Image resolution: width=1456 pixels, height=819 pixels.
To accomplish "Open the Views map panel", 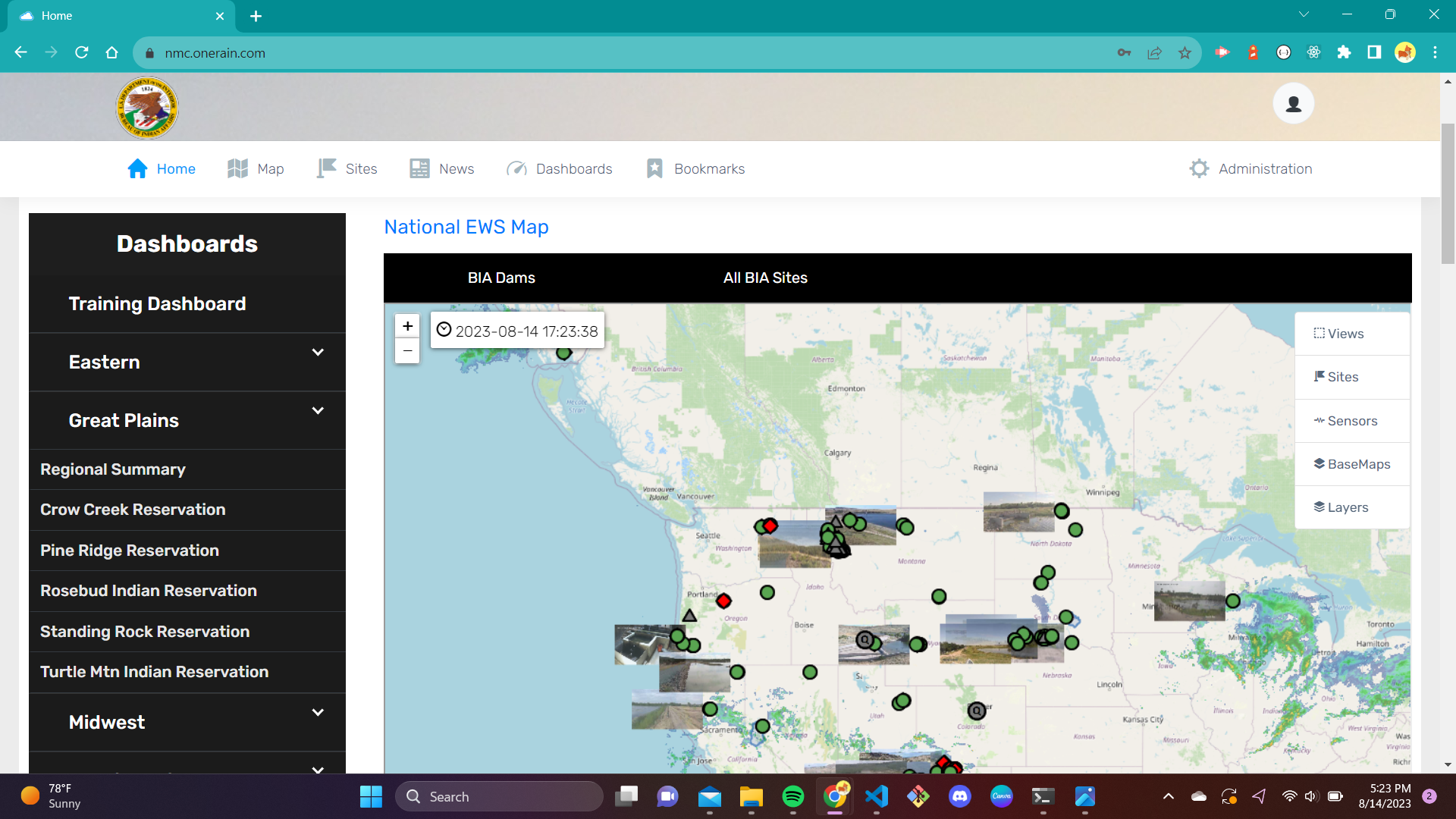I will (1338, 334).
